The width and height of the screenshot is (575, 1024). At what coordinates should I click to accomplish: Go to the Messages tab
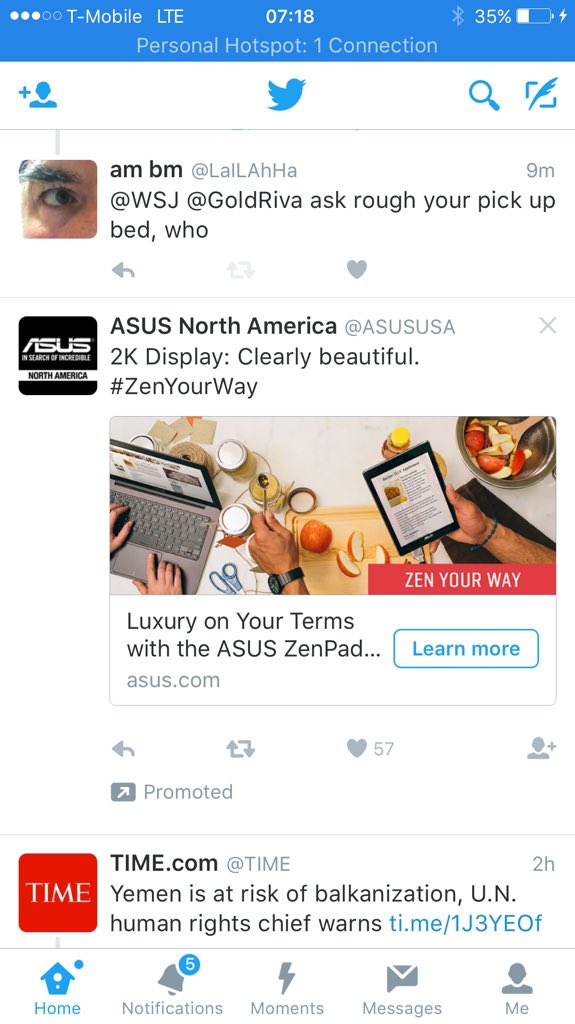[x=402, y=986]
